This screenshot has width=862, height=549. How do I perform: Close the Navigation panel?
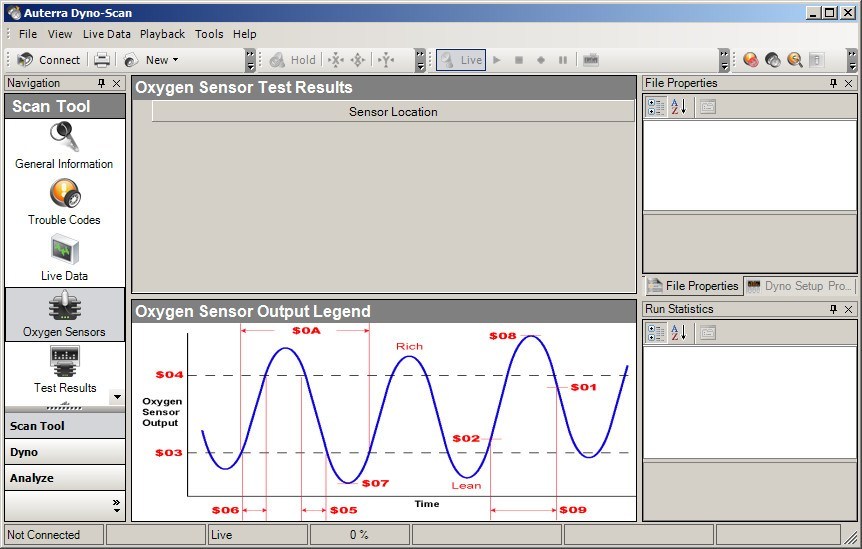117,83
